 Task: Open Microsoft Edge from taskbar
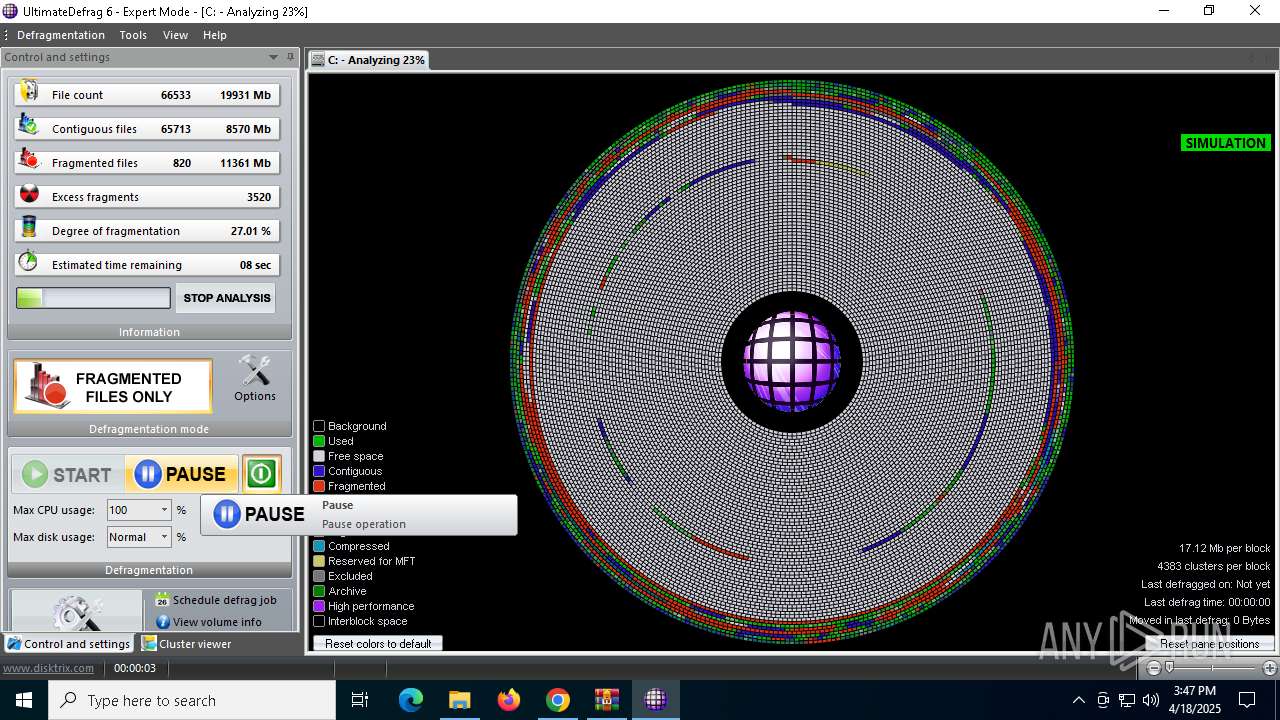[x=411, y=700]
